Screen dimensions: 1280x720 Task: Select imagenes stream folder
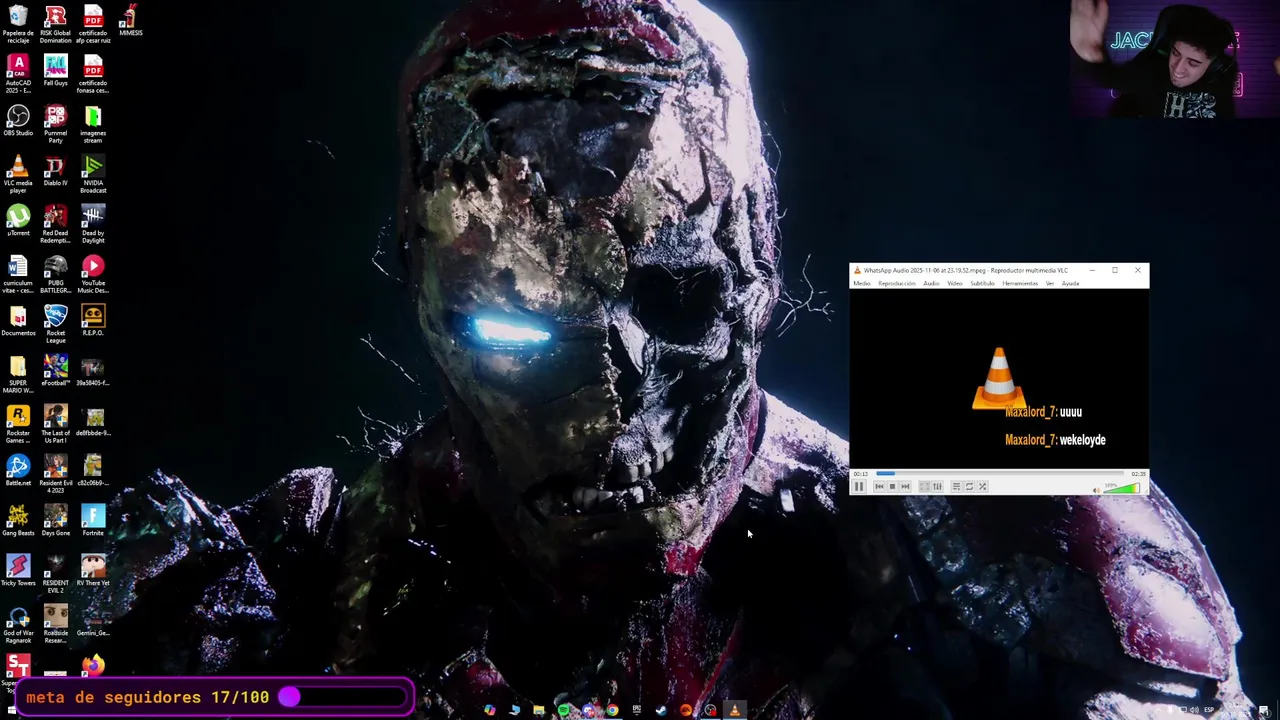(93, 125)
